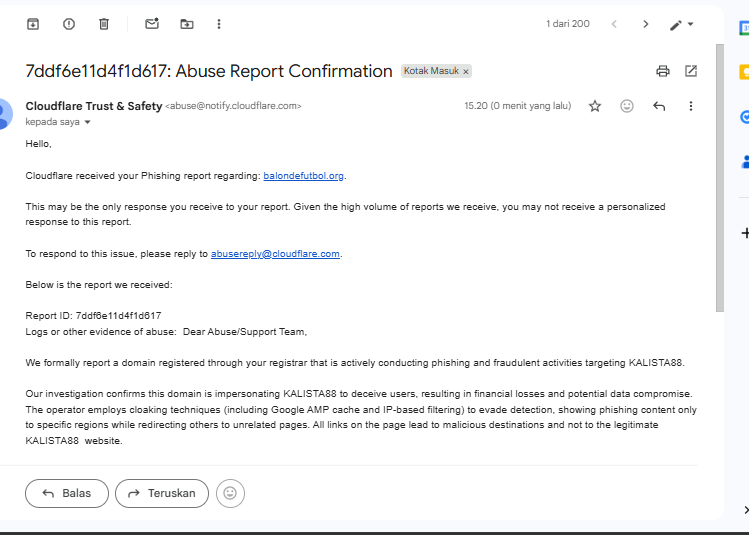Report this email as spam

pos(69,24)
